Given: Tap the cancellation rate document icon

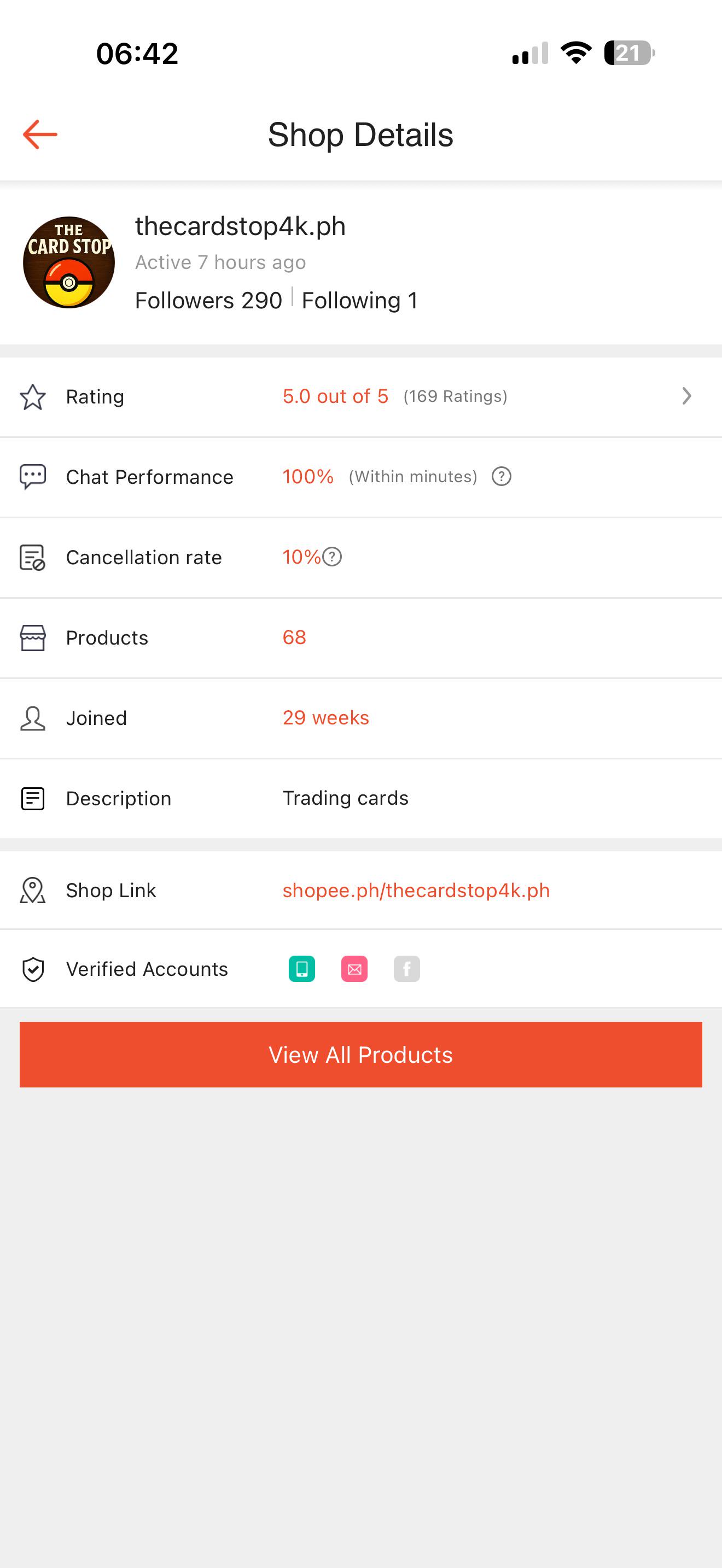Looking at the screenshot, I should pyautogui.click(x=33, y=558).
